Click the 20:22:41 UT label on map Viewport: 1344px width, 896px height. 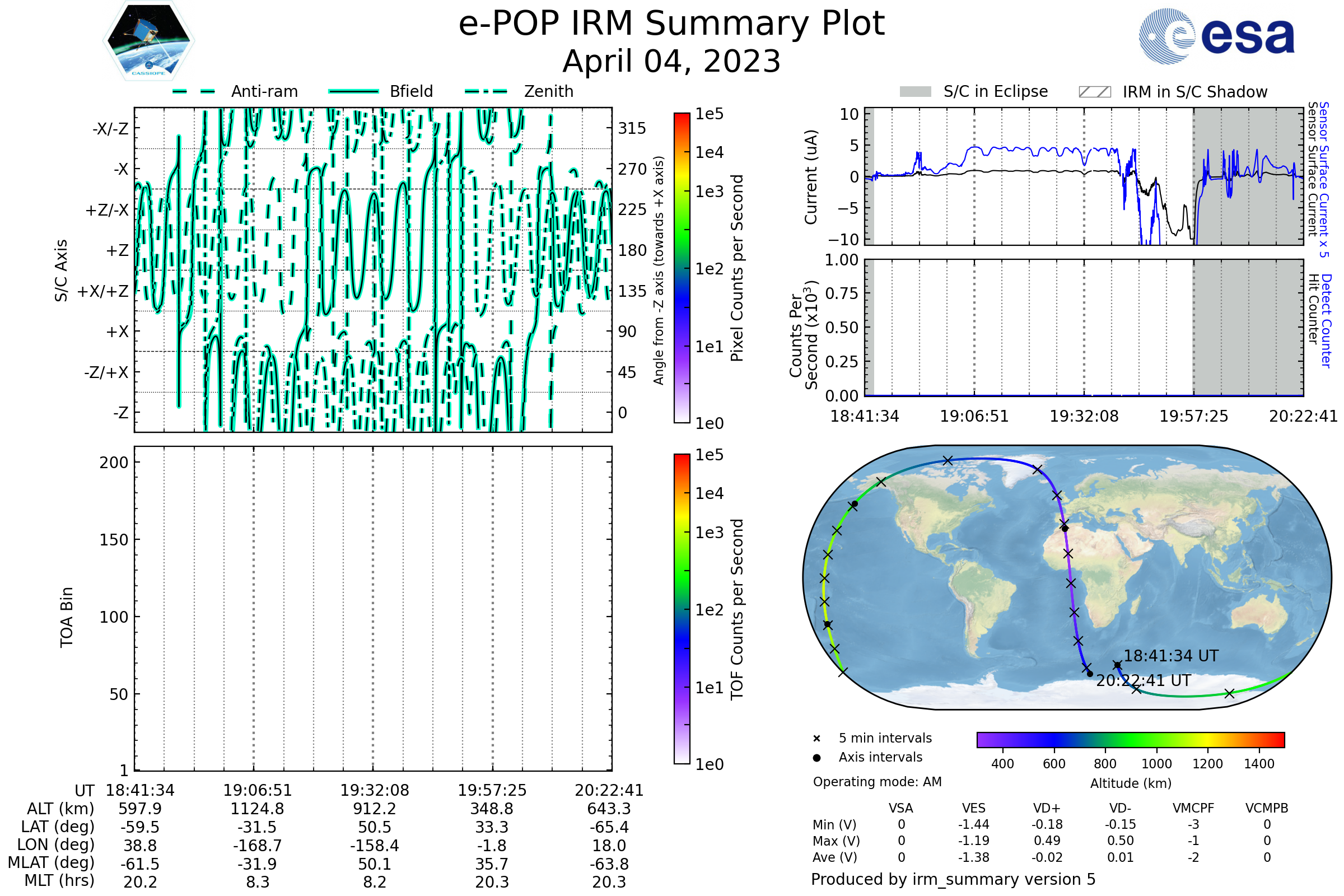(1144, 681)
